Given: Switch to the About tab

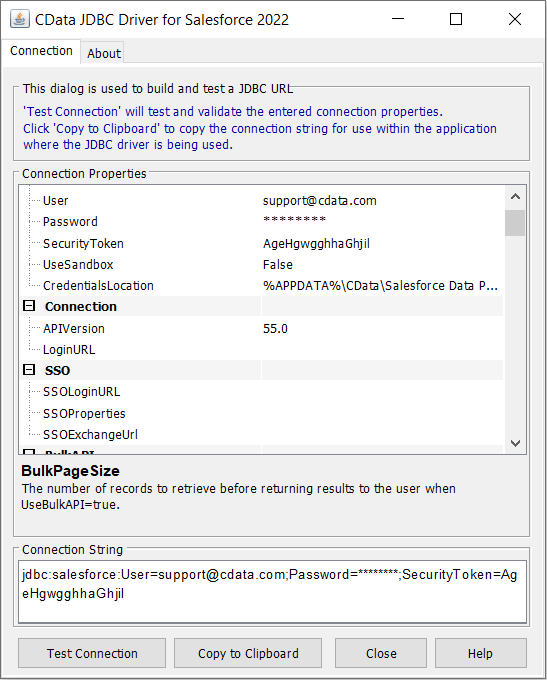Looking at the screenshot, I should [104, 53].
